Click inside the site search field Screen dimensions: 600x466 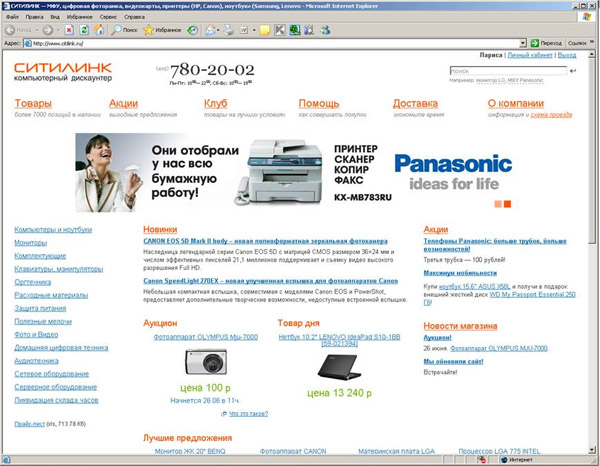point(508,71)
